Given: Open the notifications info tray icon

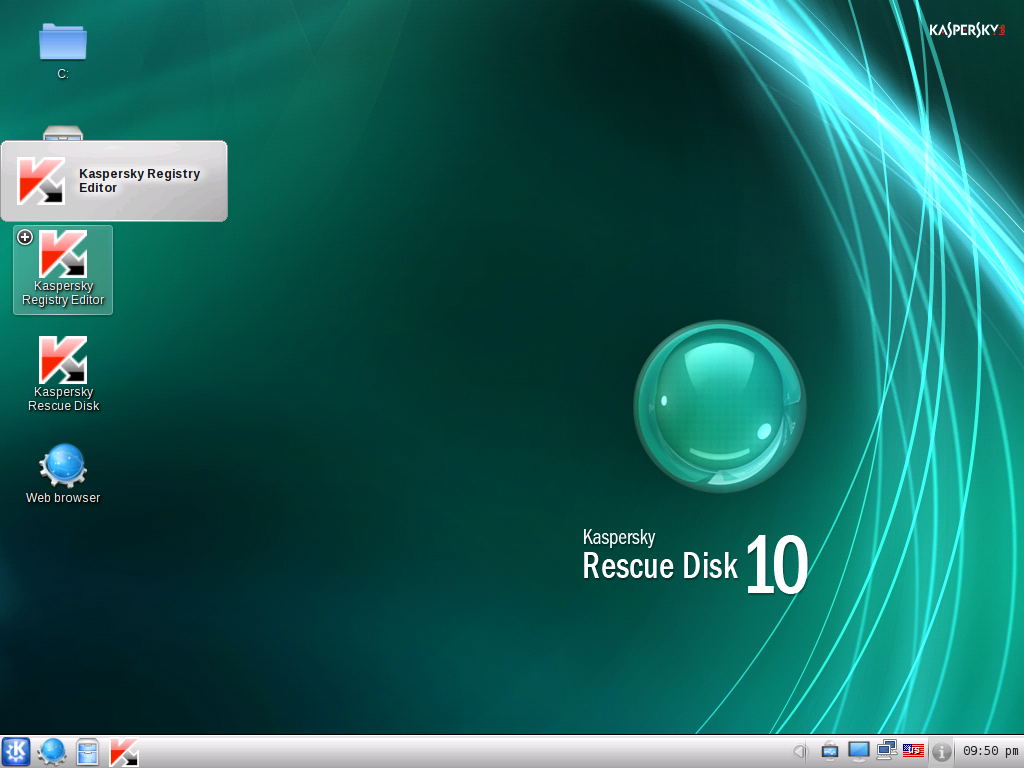Looking at the screenshot, I should pyautogui.click(x=940, y=752).
